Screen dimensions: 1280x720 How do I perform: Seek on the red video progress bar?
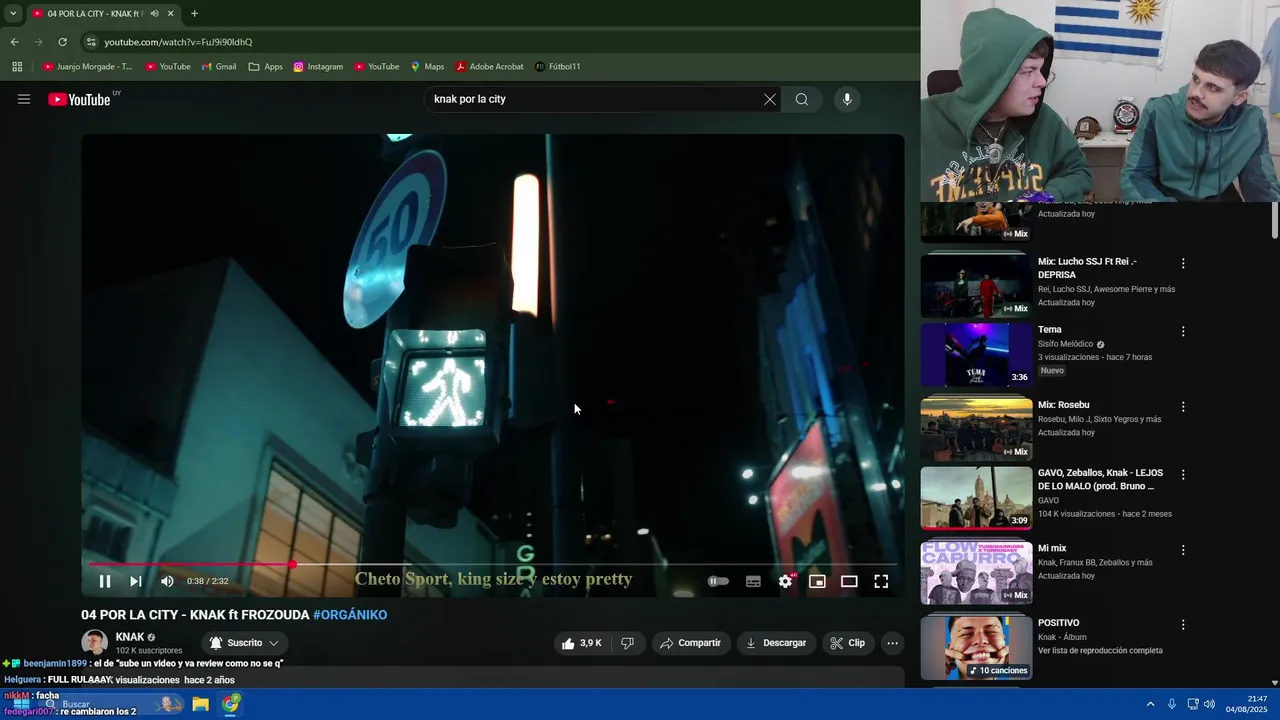pos(493,564)
